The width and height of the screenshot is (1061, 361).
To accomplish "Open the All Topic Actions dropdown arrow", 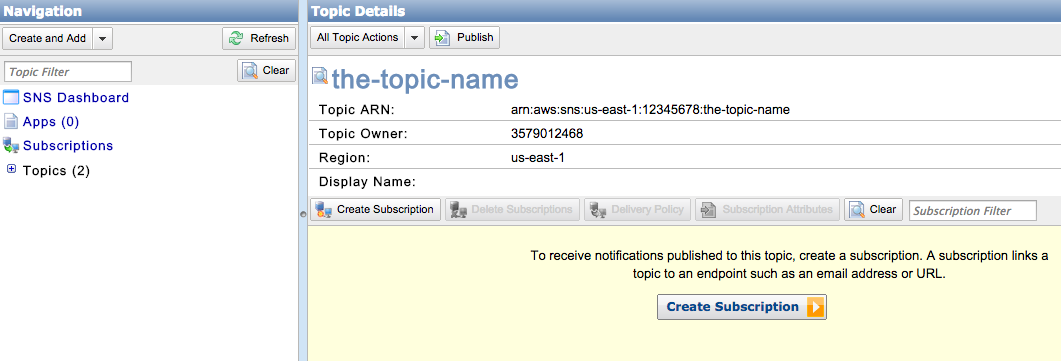I will 415,37.
